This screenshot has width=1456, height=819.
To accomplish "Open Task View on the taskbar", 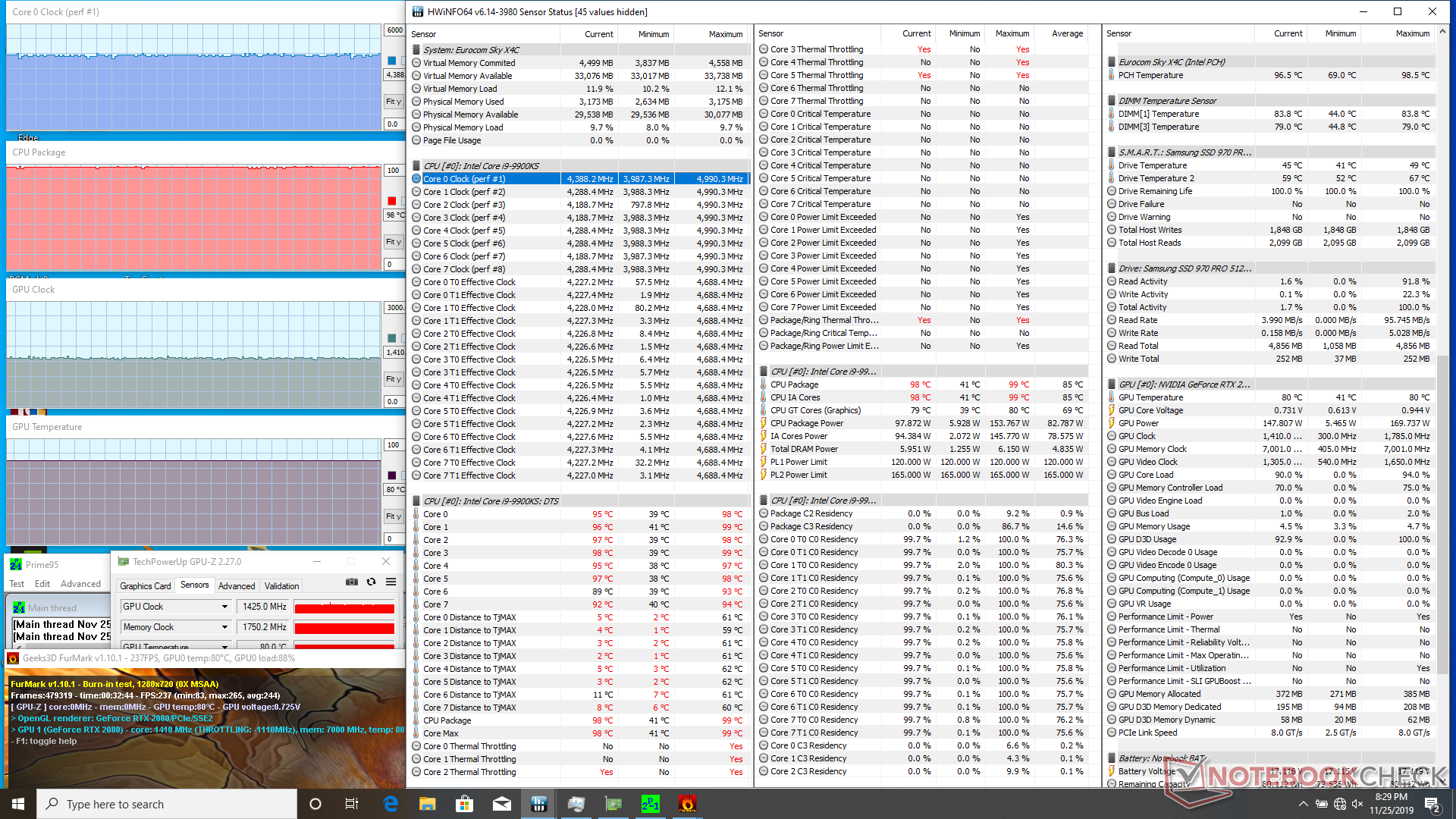I will [x=352, y=804].
